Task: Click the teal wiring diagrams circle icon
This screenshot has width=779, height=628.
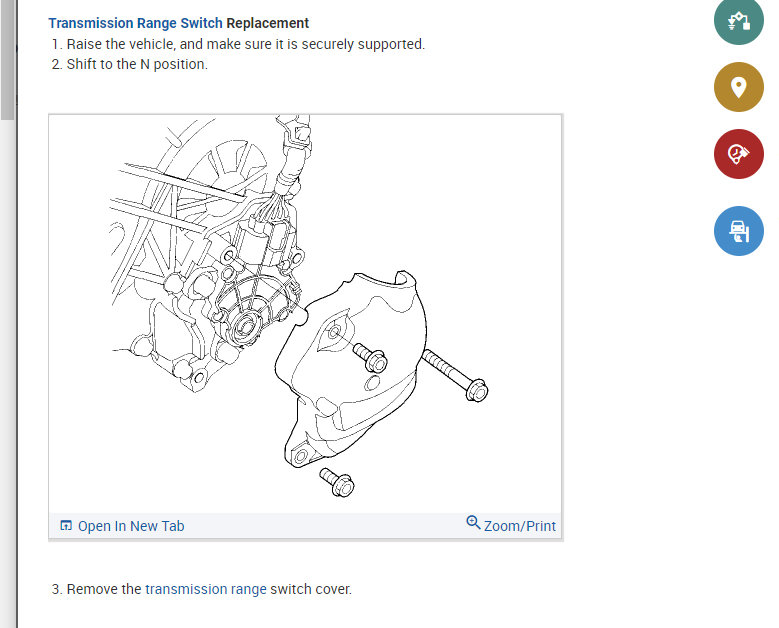Action: click(x=738, y=20)
